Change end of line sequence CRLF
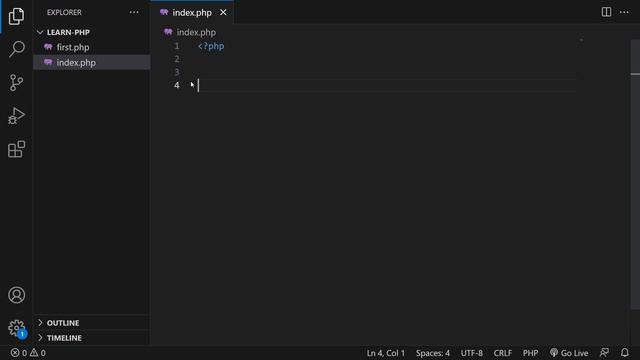 coord(502,353)
